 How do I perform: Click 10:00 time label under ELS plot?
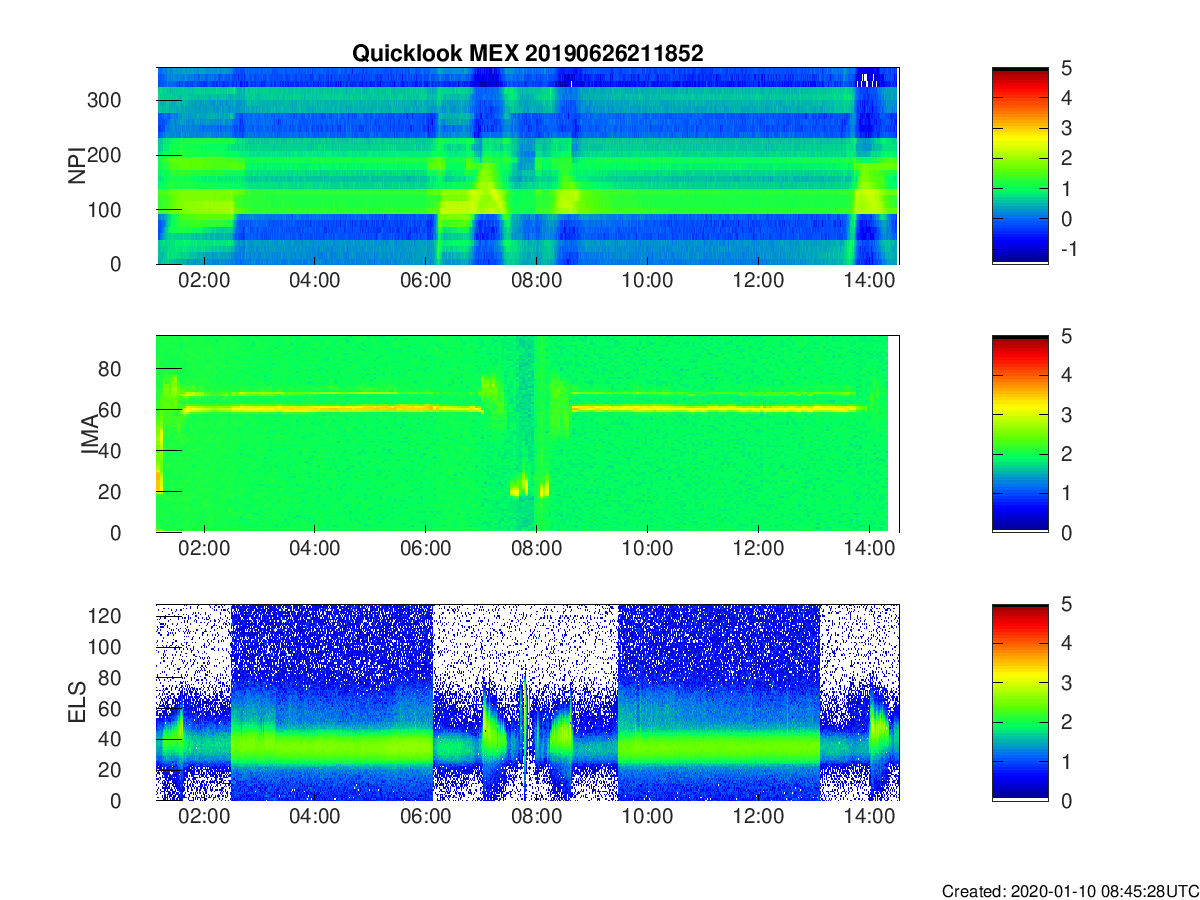(647, 819)
